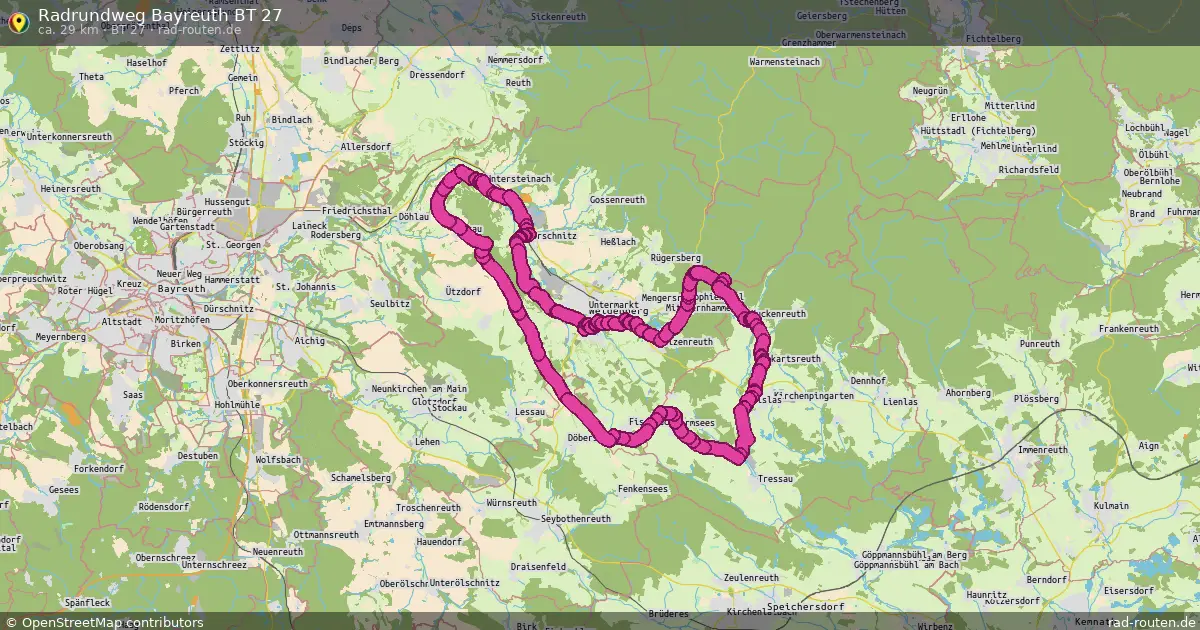Click the Troschenreuth place label
This screenshot has height=630, width=1200.
(x=426, y=508)
